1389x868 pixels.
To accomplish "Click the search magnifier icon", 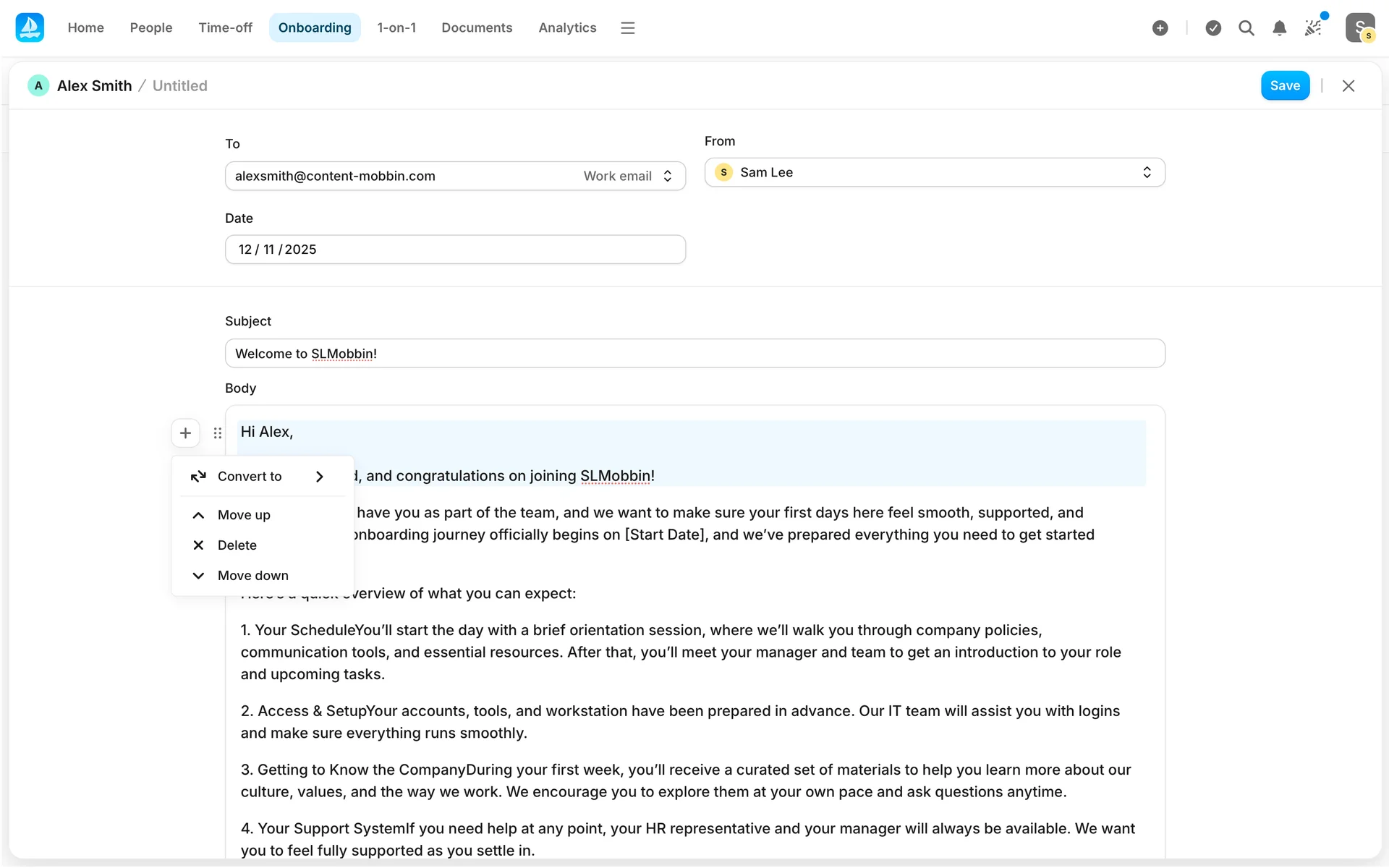I will pos(1246,27).
